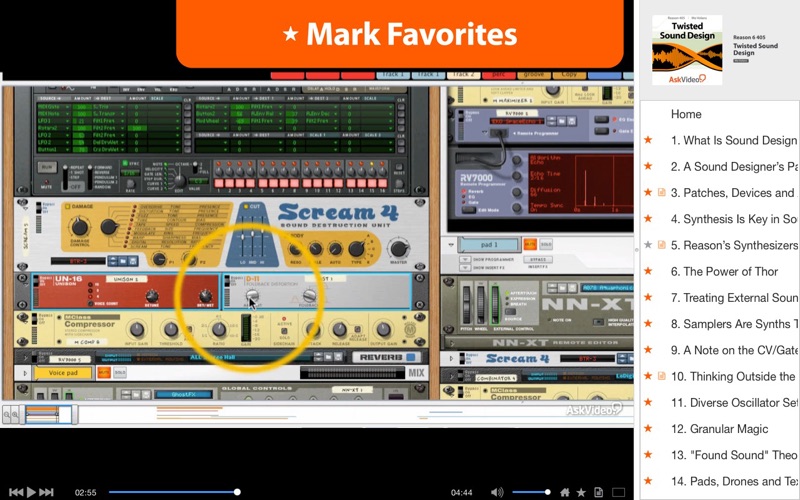Open the home icon in player bar
Viewport: 800px width, 500px height.
pos(565,492)
